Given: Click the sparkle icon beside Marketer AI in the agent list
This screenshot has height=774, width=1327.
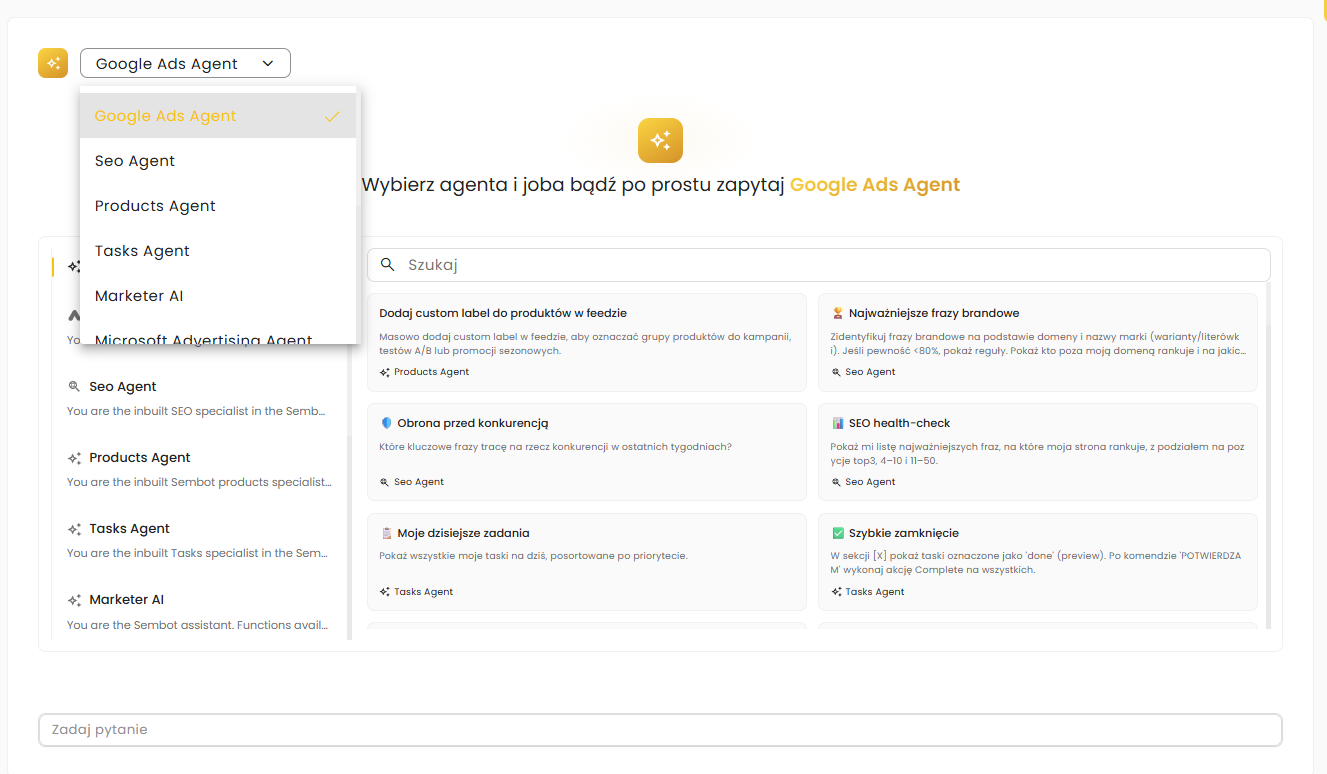Looking at the screenshot, I should coord(74,600).
